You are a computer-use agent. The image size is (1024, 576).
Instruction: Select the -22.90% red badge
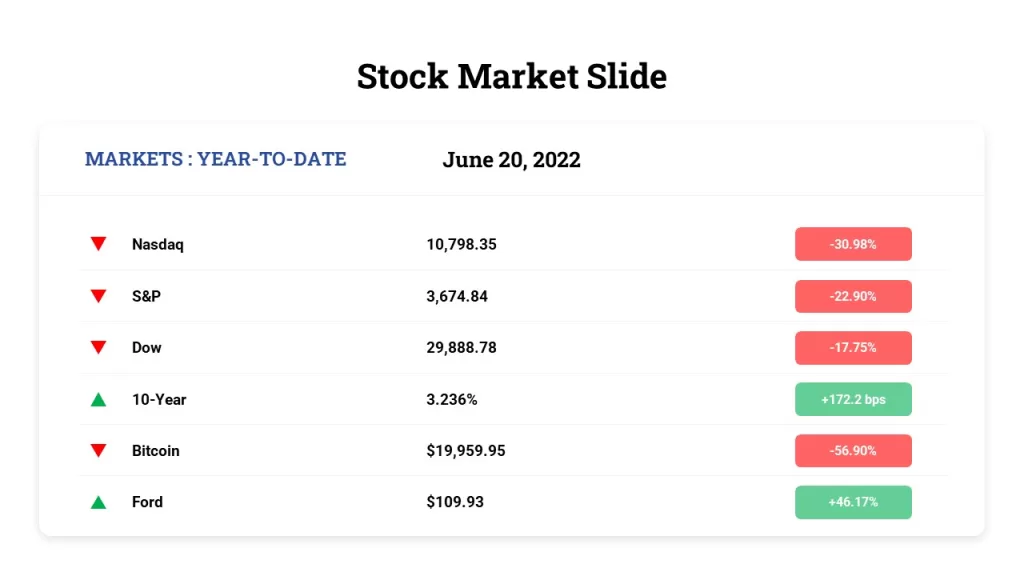pos(853,296)
